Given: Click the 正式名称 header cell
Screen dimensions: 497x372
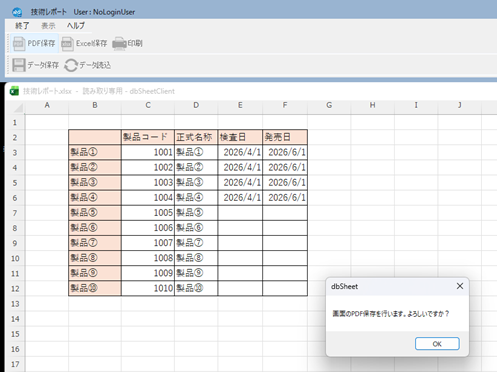Looking at the screenshot, I should click(x=196, y=137).
